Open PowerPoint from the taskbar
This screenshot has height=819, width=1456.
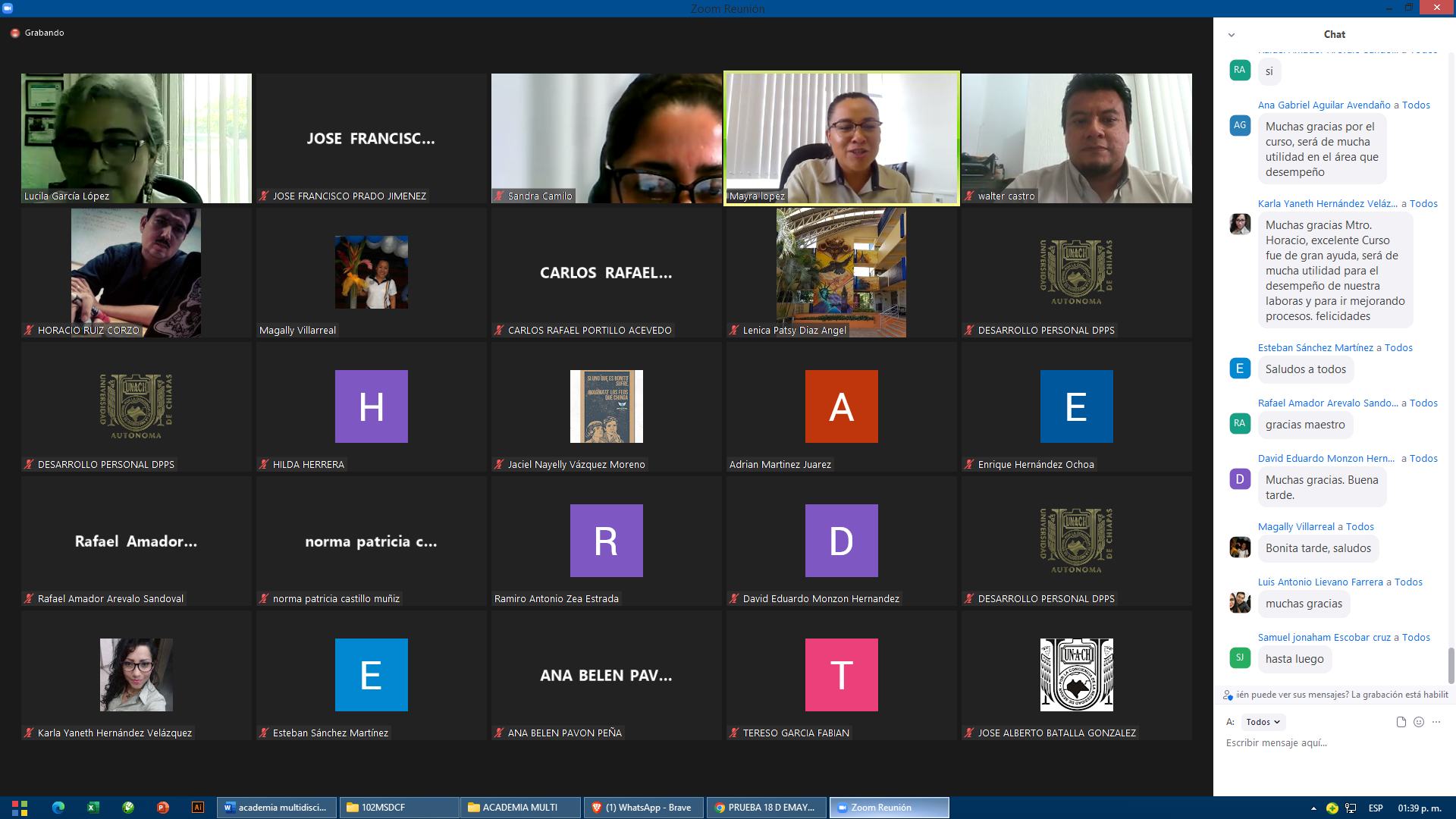point(162,808)
